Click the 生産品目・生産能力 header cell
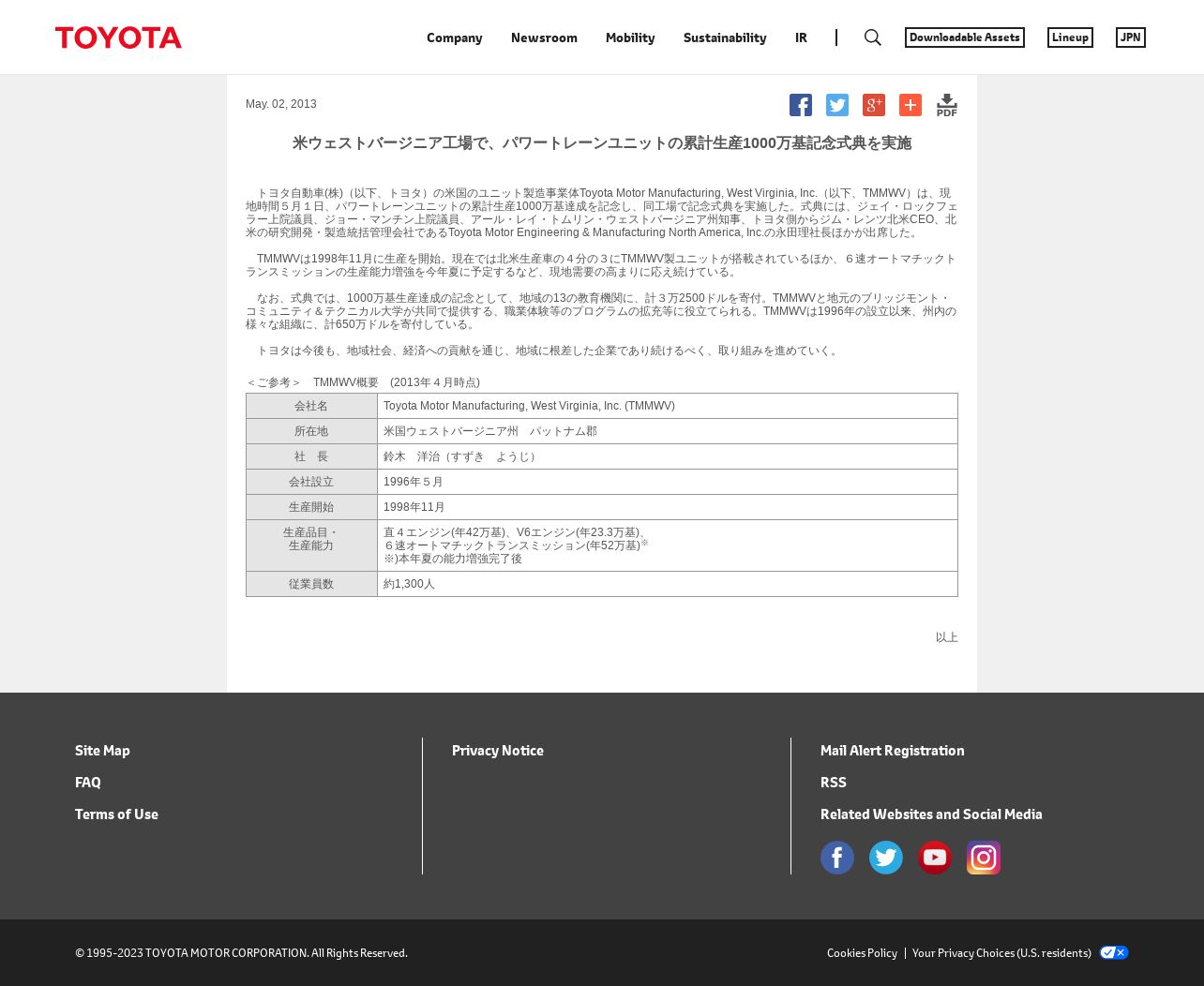The image size is (1204, 986). pyautogui.click(x=311, y=545)
